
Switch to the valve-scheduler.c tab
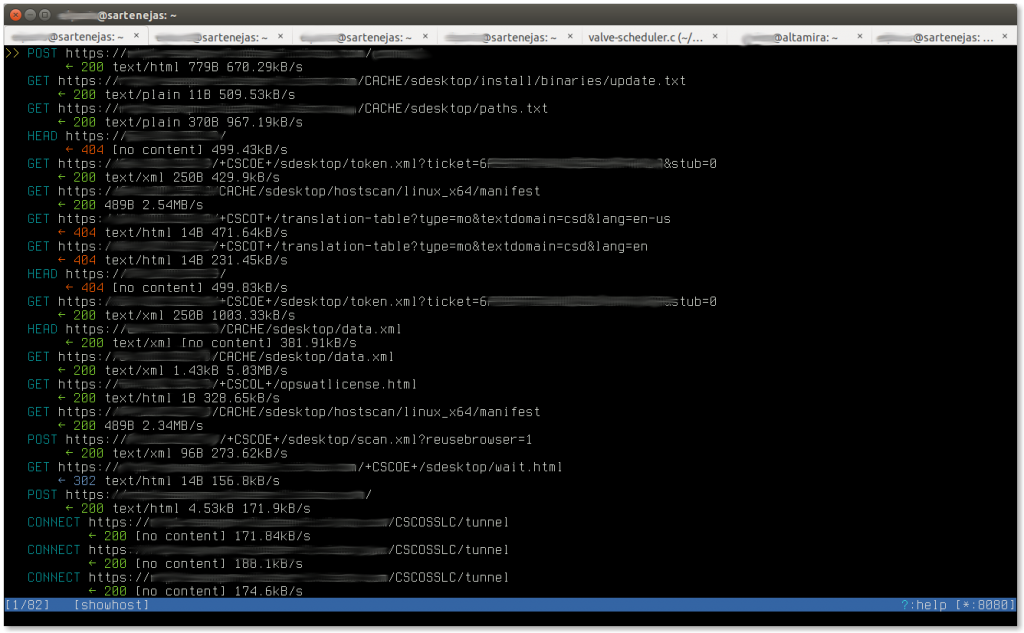tap(645, 37)
